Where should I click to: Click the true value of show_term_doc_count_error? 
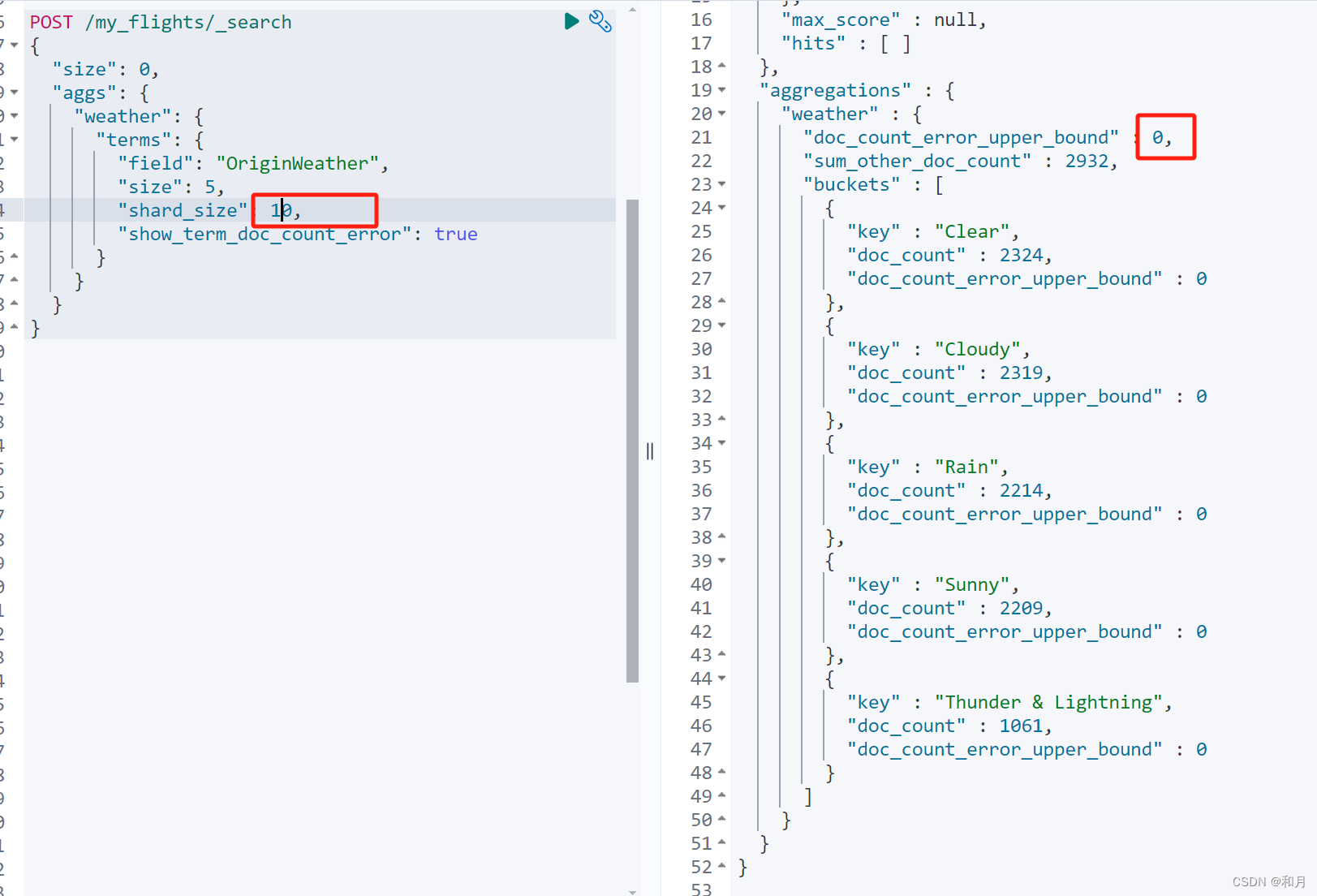tap(456, 235)
